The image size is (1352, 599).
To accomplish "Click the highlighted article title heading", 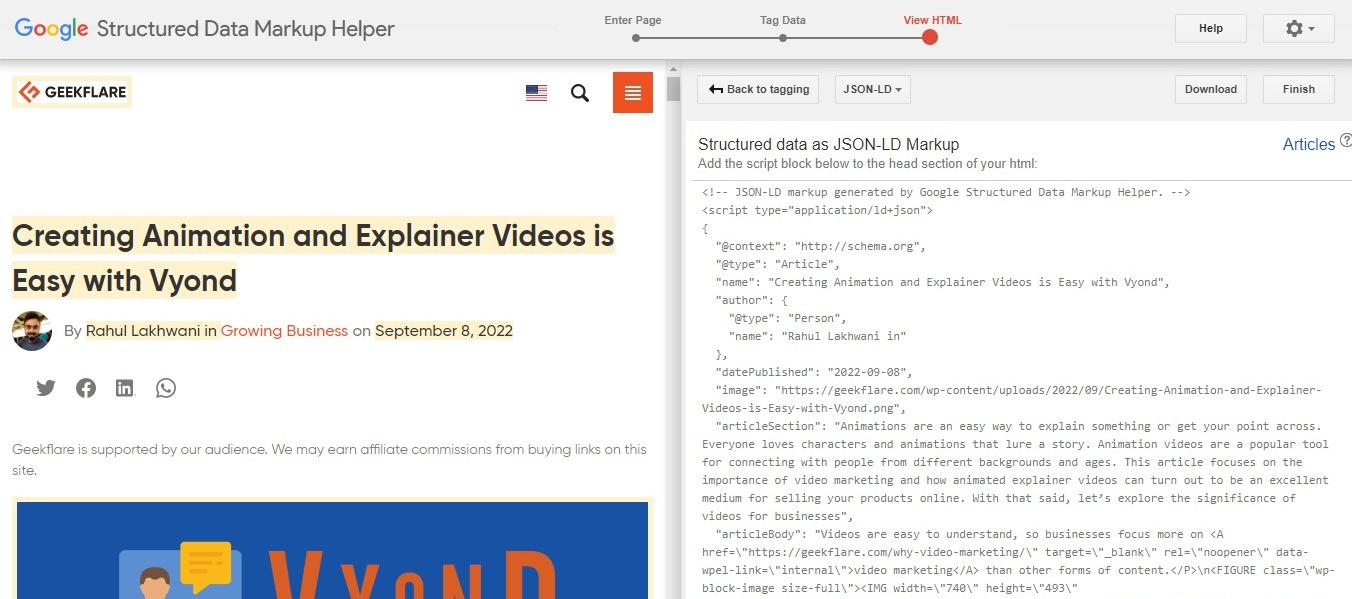I will (313, 258).
